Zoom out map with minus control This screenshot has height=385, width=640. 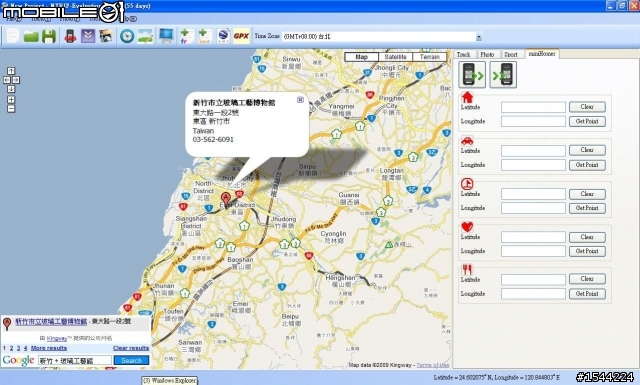point(11,109)
